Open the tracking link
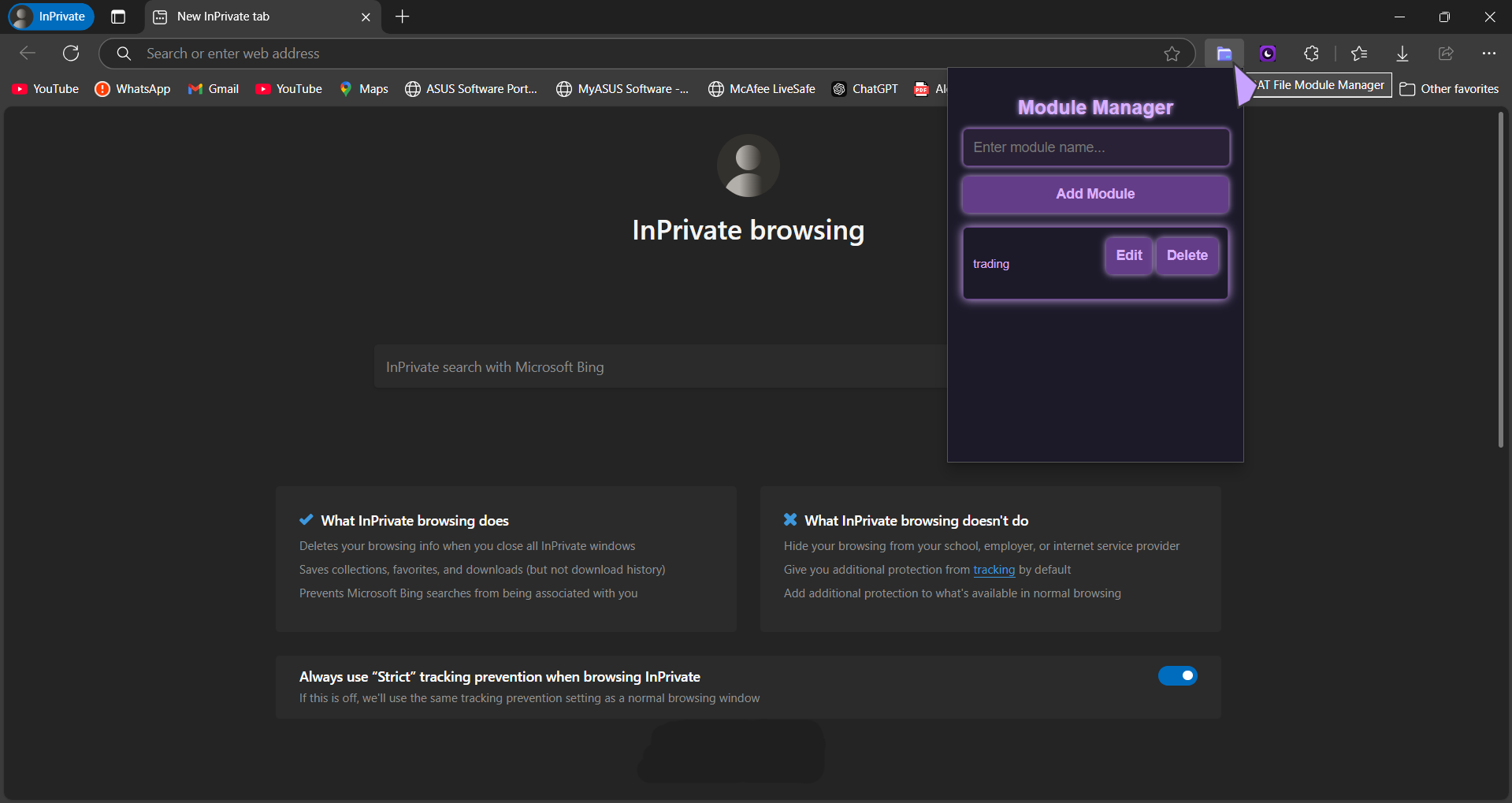1512x803 pixels. click(x=994, y=569)
